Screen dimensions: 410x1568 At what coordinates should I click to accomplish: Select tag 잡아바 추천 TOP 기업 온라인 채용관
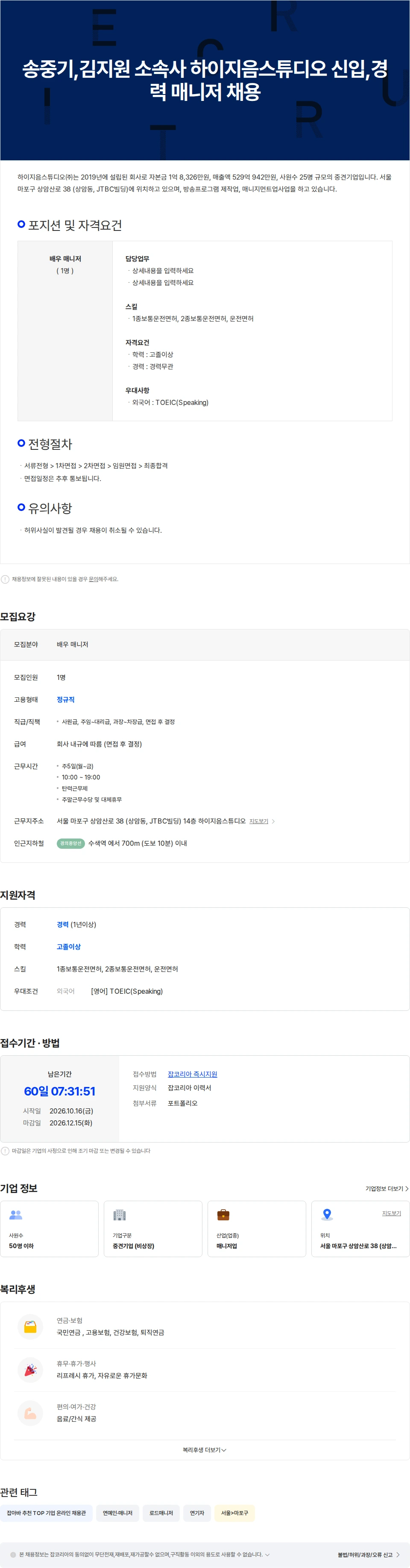tap(46, 1512)
